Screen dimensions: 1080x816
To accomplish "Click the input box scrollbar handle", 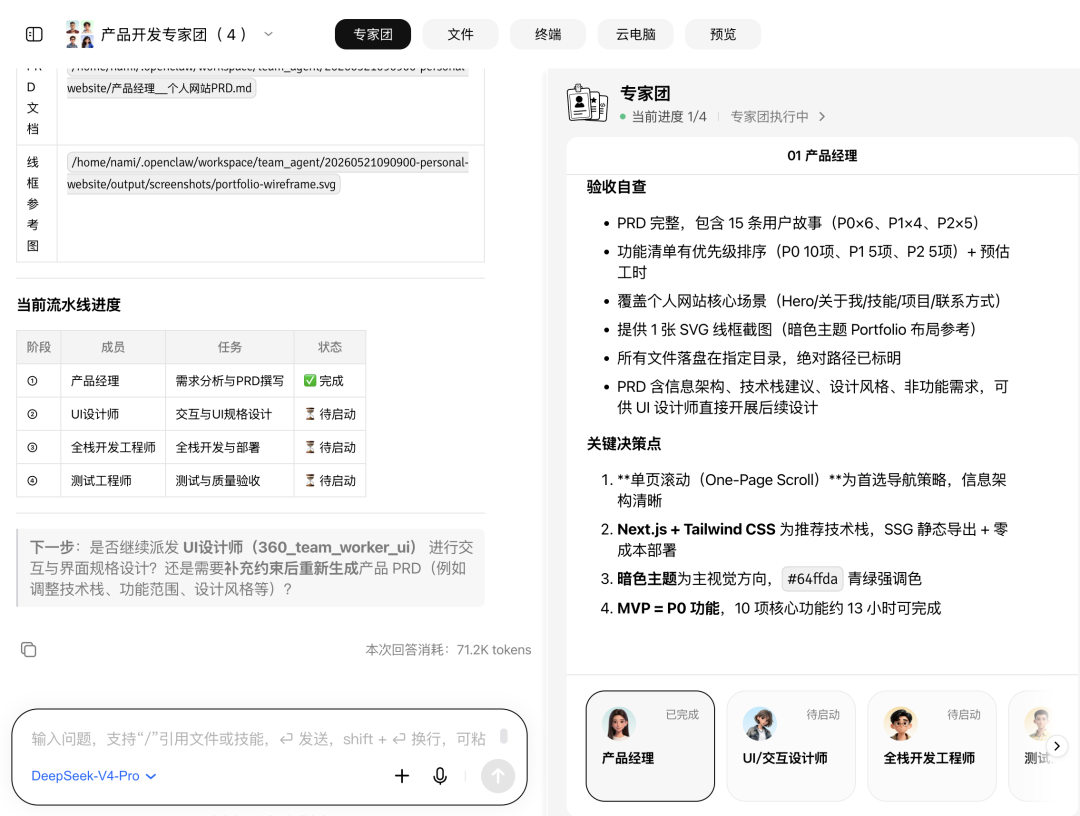I will pyautogui.click(x=503, y=736).
